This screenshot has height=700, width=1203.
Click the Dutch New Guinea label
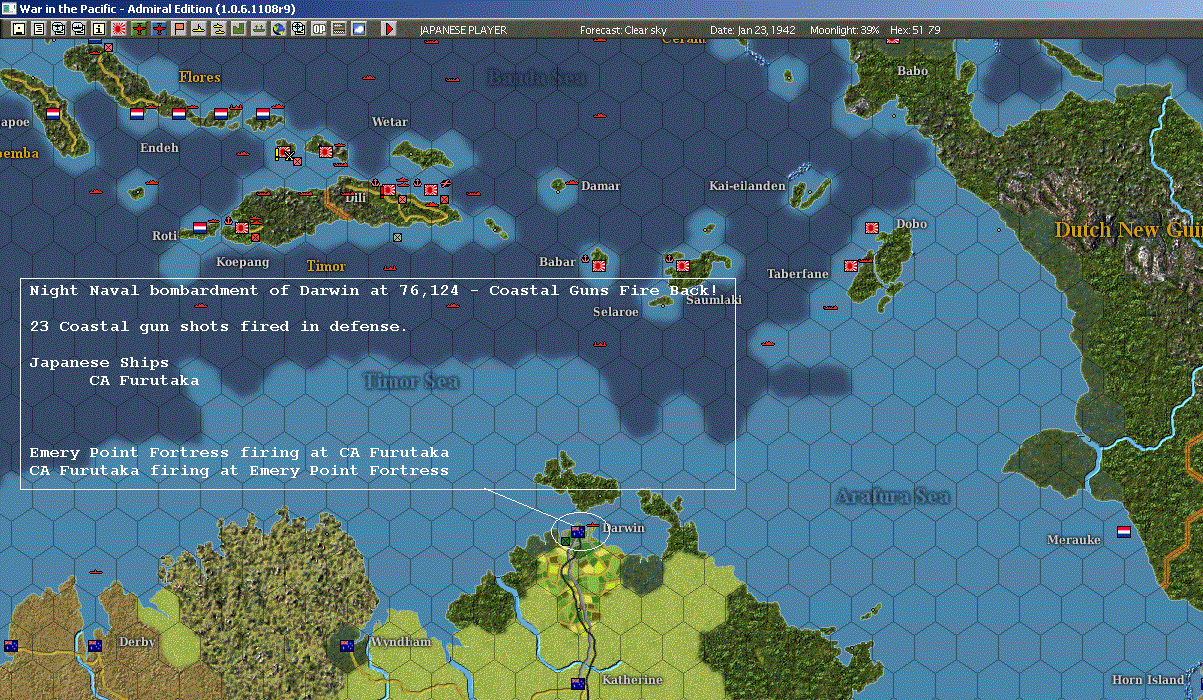[1128, 231]
